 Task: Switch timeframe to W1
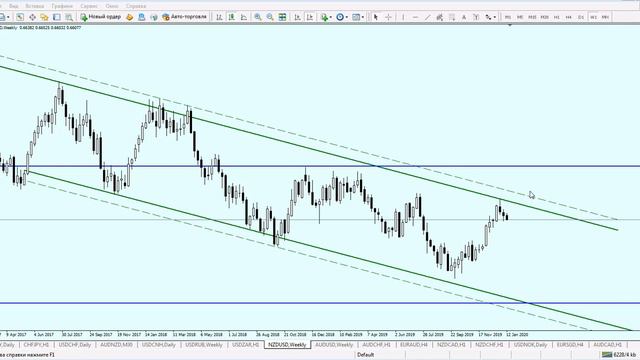pyautogui.click(x=593, y=17)
